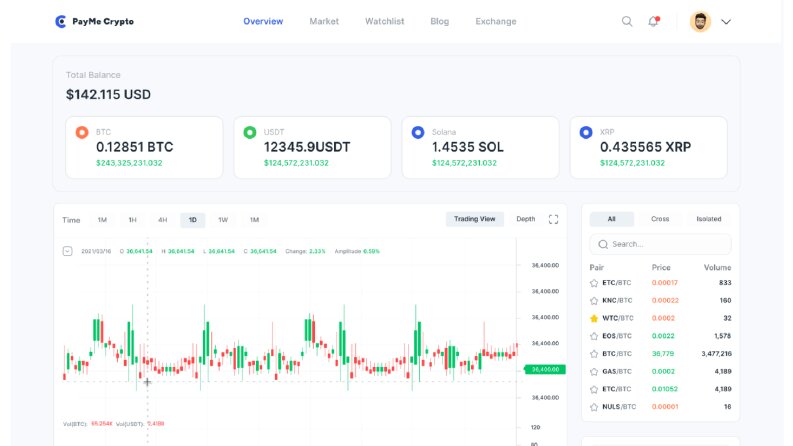
Task: Switch chart to Trading View
Action: pyautogui.click(x=474, y=219)
